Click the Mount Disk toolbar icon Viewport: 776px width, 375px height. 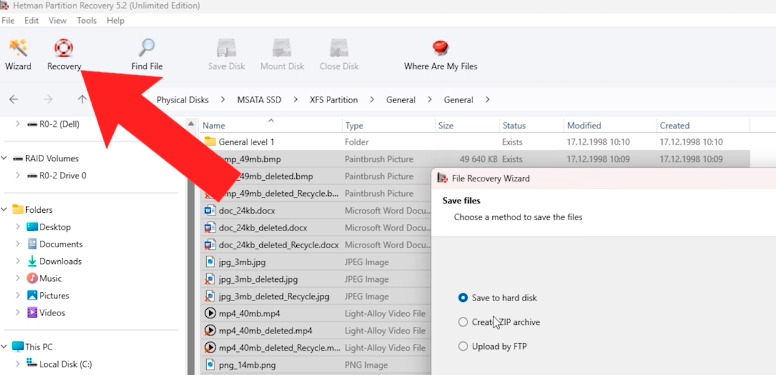click(282, 48)
